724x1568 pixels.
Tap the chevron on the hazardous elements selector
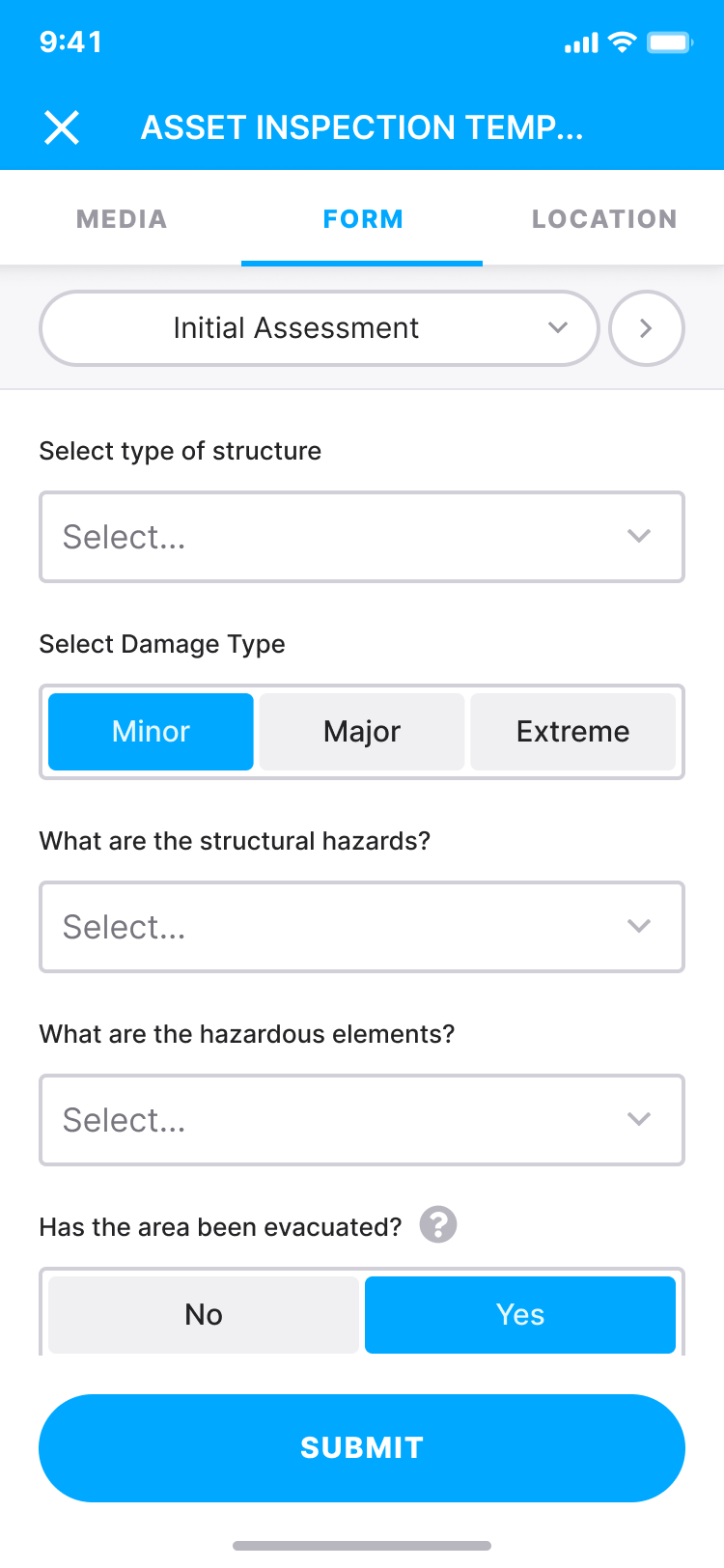coord(638,1119)
